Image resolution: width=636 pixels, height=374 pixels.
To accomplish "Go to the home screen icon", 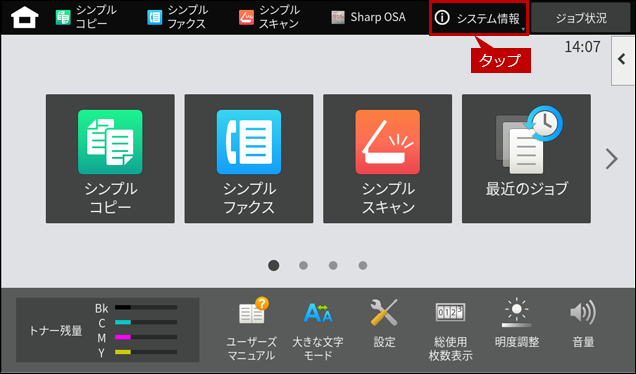I will [x=24, y=17].
